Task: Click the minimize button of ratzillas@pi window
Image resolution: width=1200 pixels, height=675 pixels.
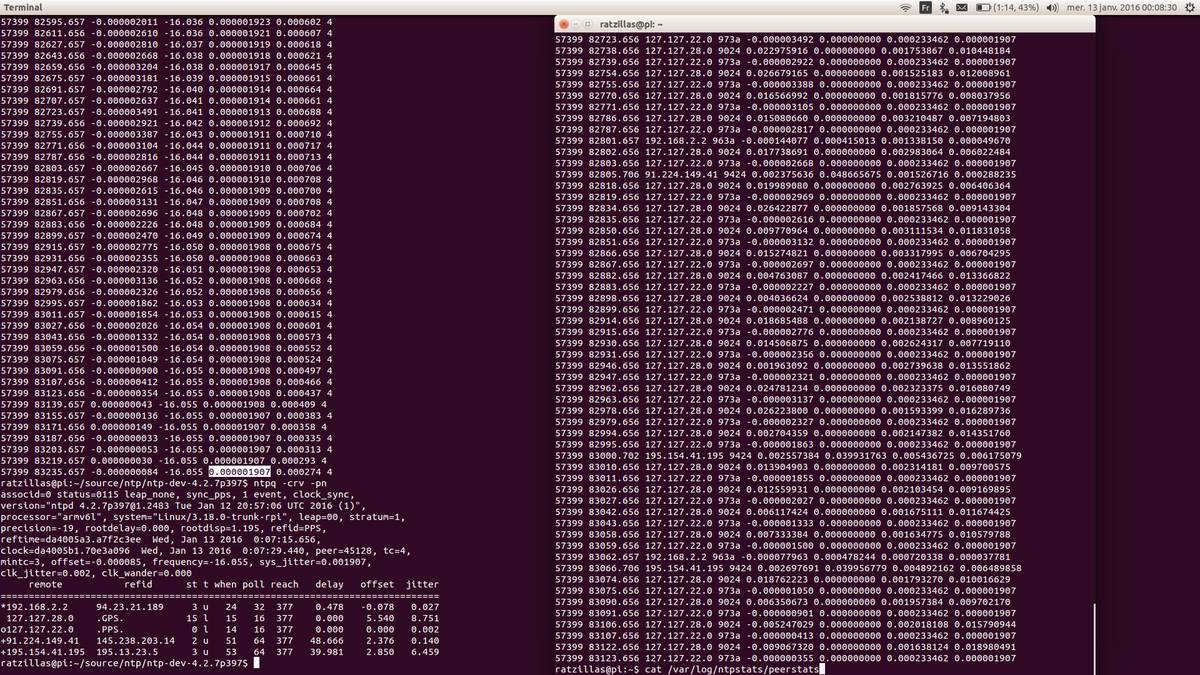Action: coord(576,22)
